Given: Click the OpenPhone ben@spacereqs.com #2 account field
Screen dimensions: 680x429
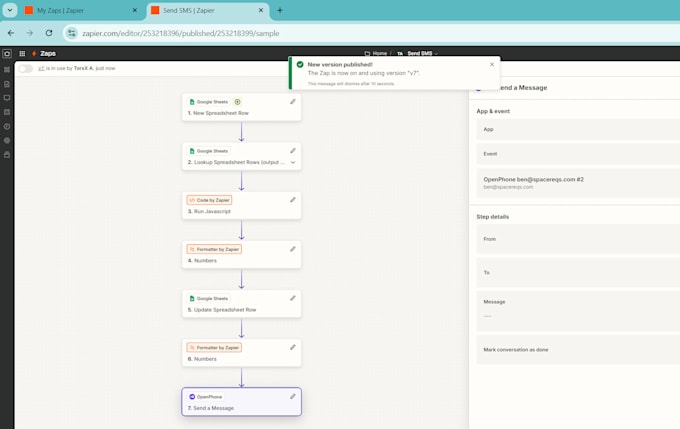Looking at the screenshot, I should [x=578, y=183].
